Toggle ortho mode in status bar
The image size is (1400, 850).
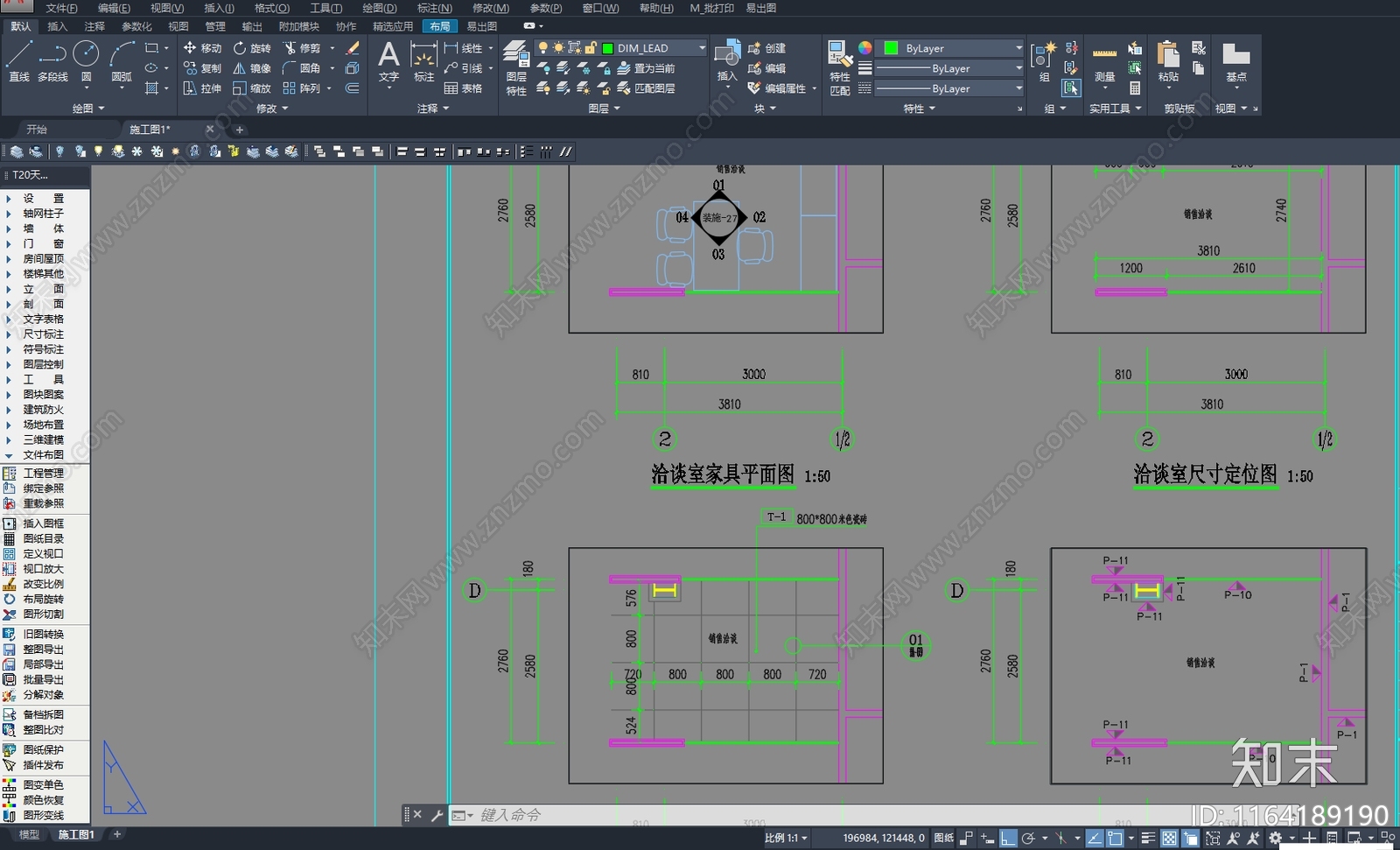[x=1008, y=839]
